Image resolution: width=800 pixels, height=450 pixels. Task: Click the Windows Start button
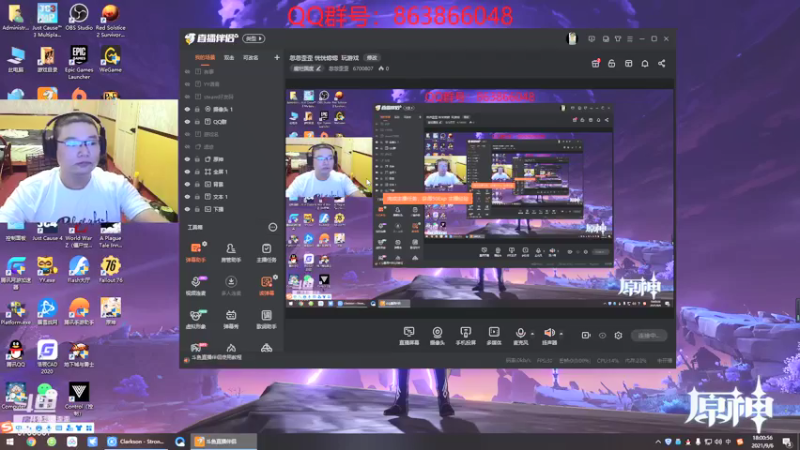click(x=9, y=442)
